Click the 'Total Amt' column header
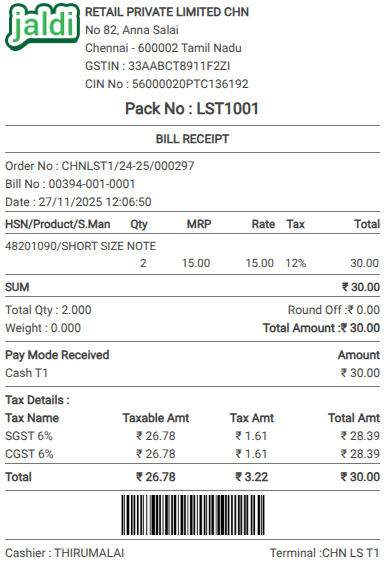384x567 pixels. (354, 418)
